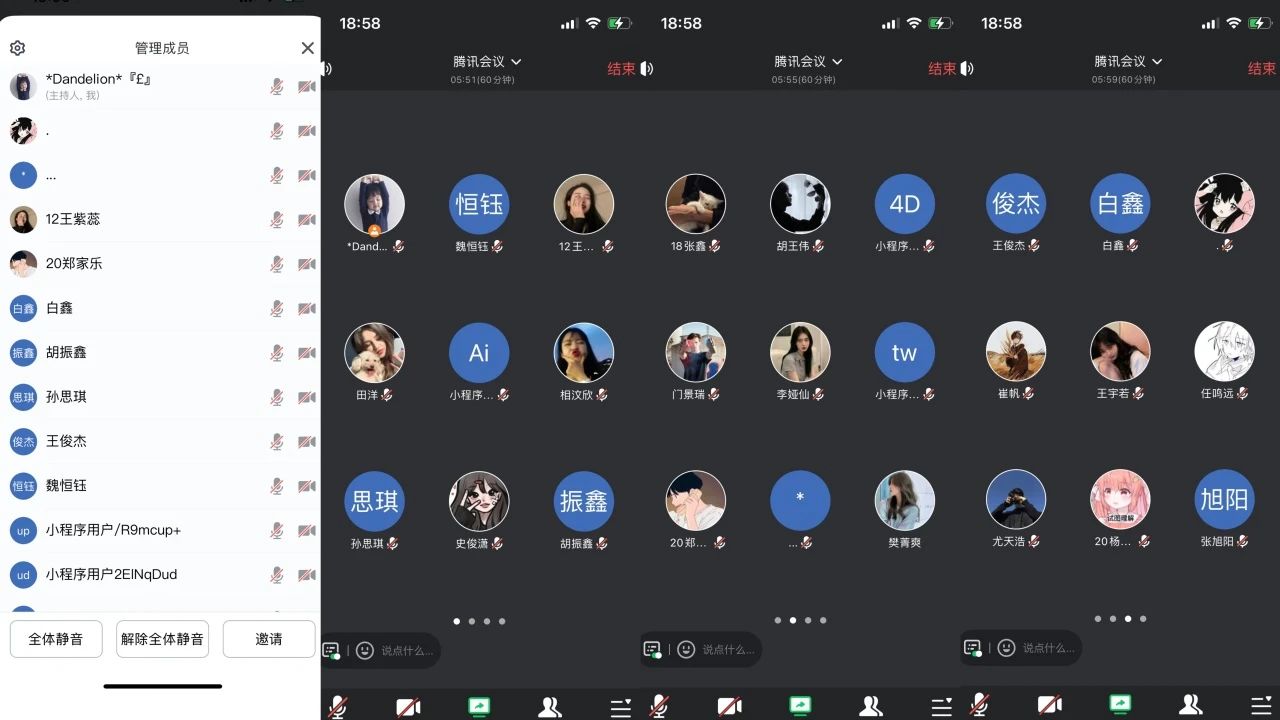Tap speaker icon left of 05:55 meeting title
Image resolution: width=1280 pixels, height=720 pixels.
(647, 69)
